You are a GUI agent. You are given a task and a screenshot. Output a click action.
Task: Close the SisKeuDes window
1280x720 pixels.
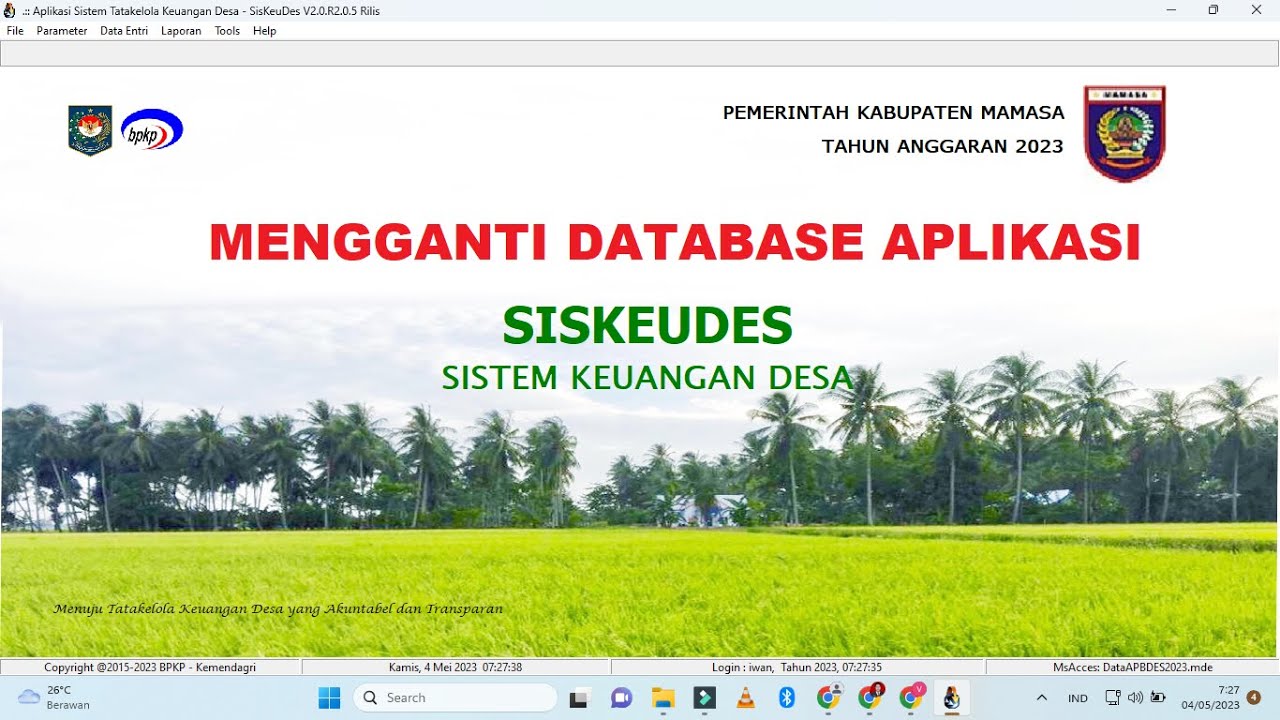tap(1257, 10)
